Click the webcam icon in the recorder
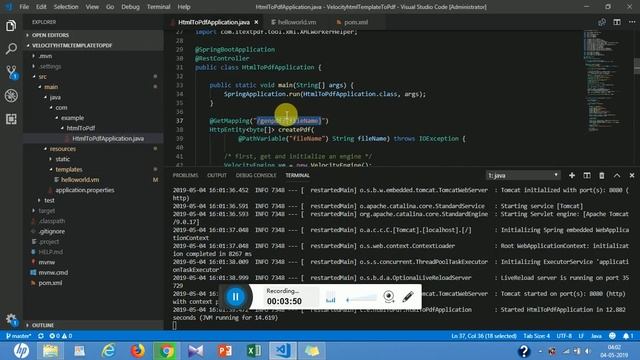The width and height of the screenshot is (640, 360). (389, 296)
